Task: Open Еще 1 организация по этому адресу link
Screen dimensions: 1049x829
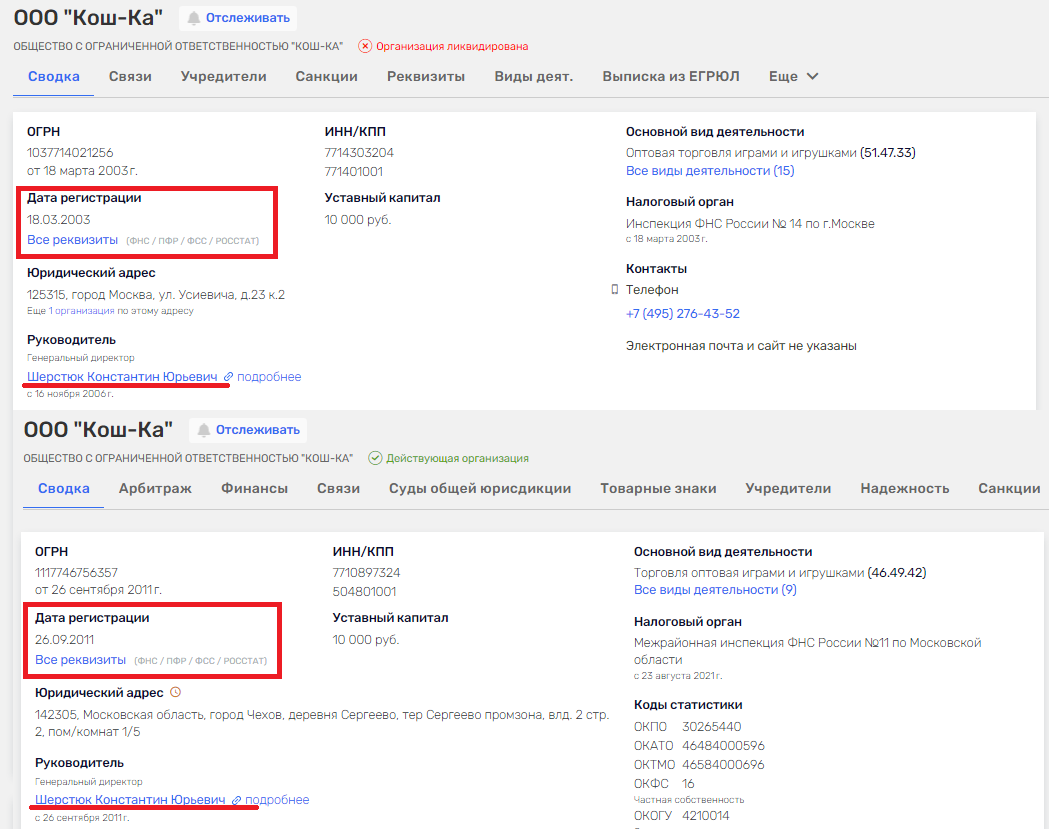Action: coord(109,311)
